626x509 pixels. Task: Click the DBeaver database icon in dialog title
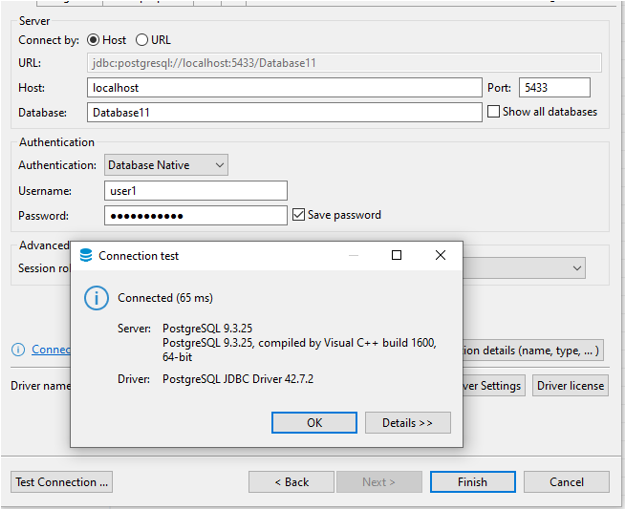[x=86, y=255]
